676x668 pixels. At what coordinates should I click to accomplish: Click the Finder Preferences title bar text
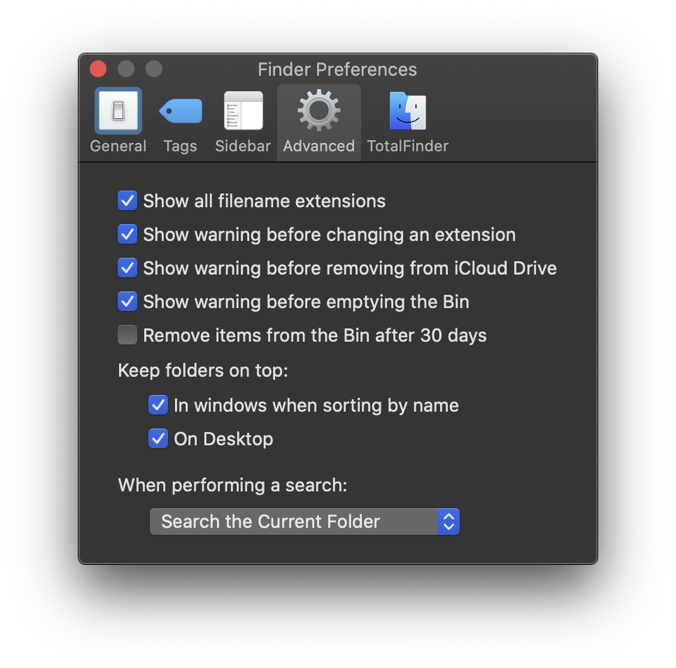tap(337, 69)
